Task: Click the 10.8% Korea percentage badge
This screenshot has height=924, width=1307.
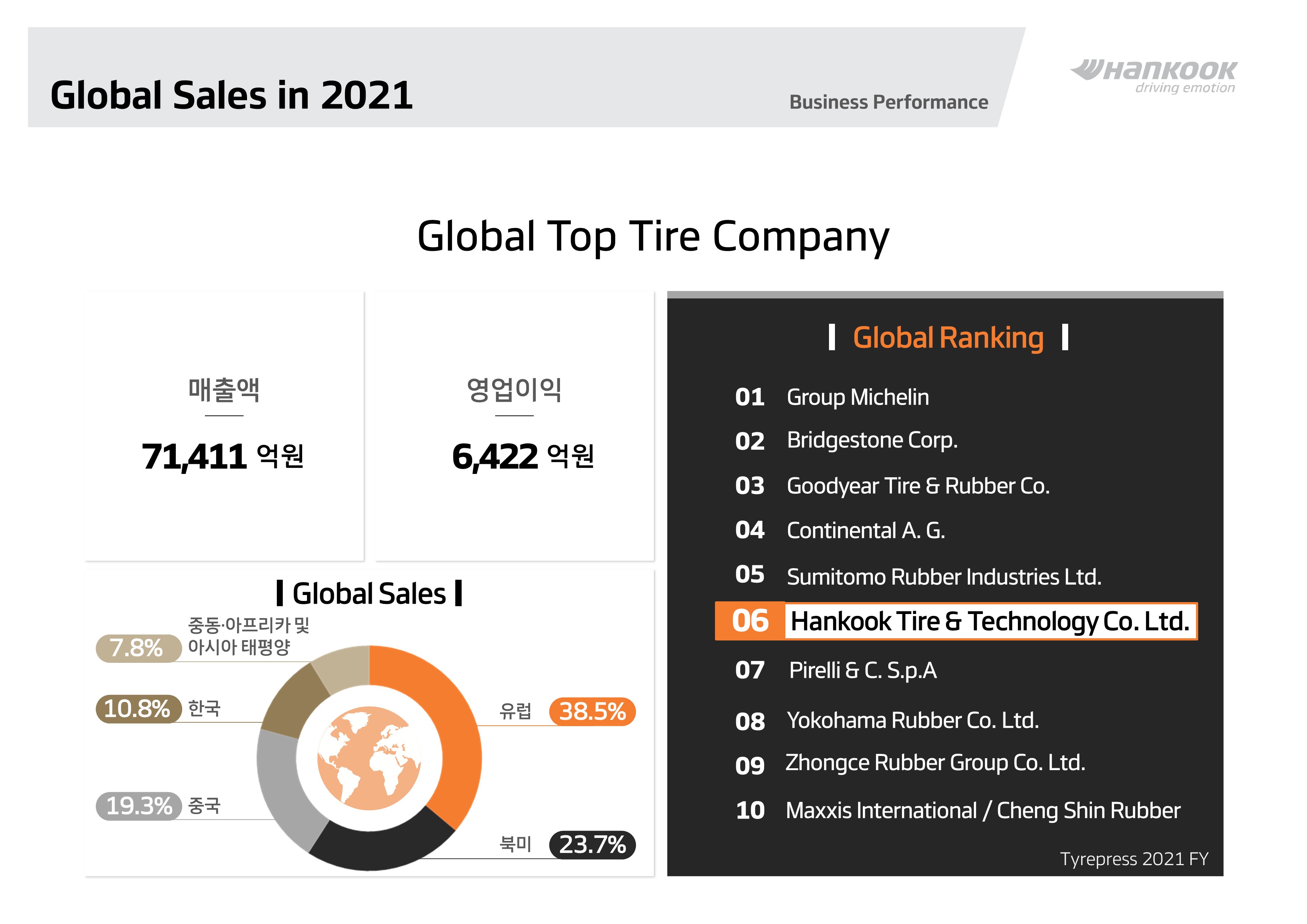Action: coord(138,709)
